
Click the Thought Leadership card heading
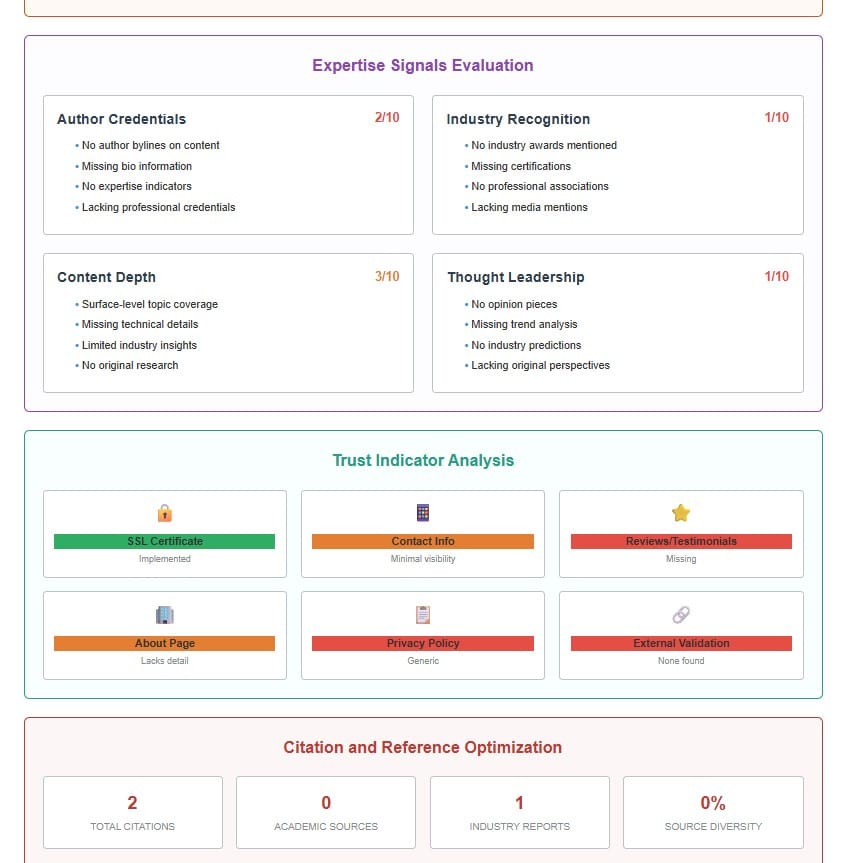coord(515,277)
